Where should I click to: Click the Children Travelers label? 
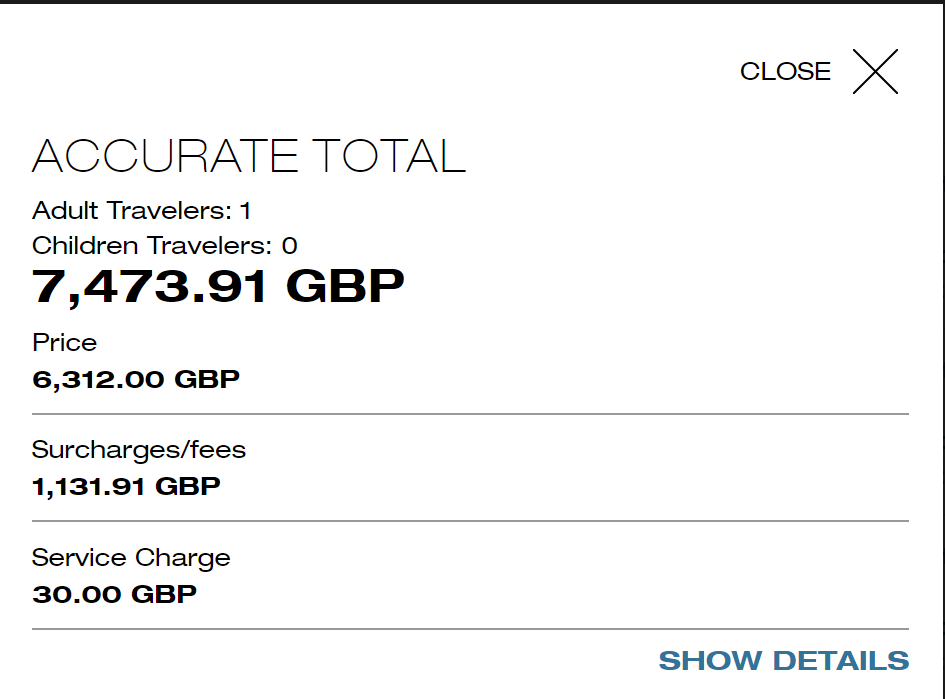[x=152, y=245]
